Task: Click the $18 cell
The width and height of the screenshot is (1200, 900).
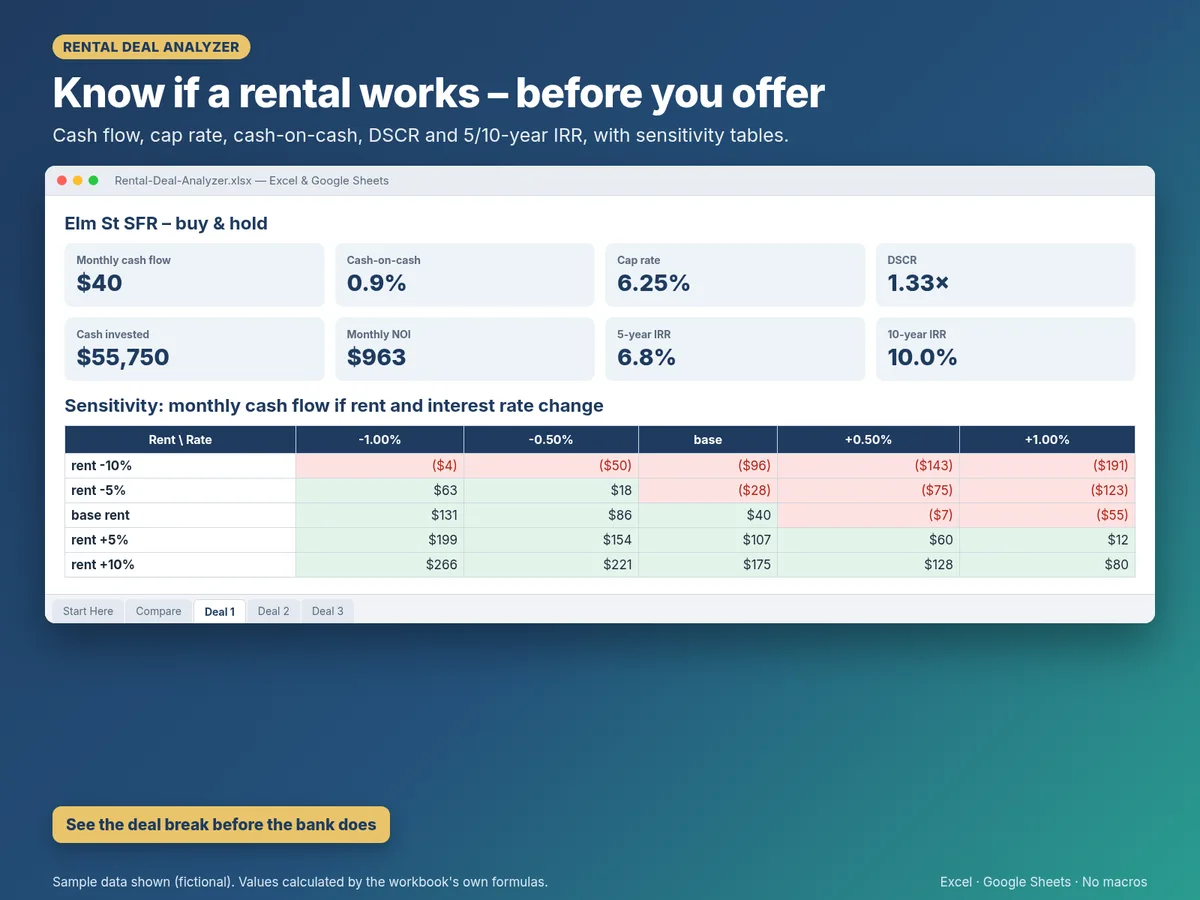Action: tap(551, 490)
